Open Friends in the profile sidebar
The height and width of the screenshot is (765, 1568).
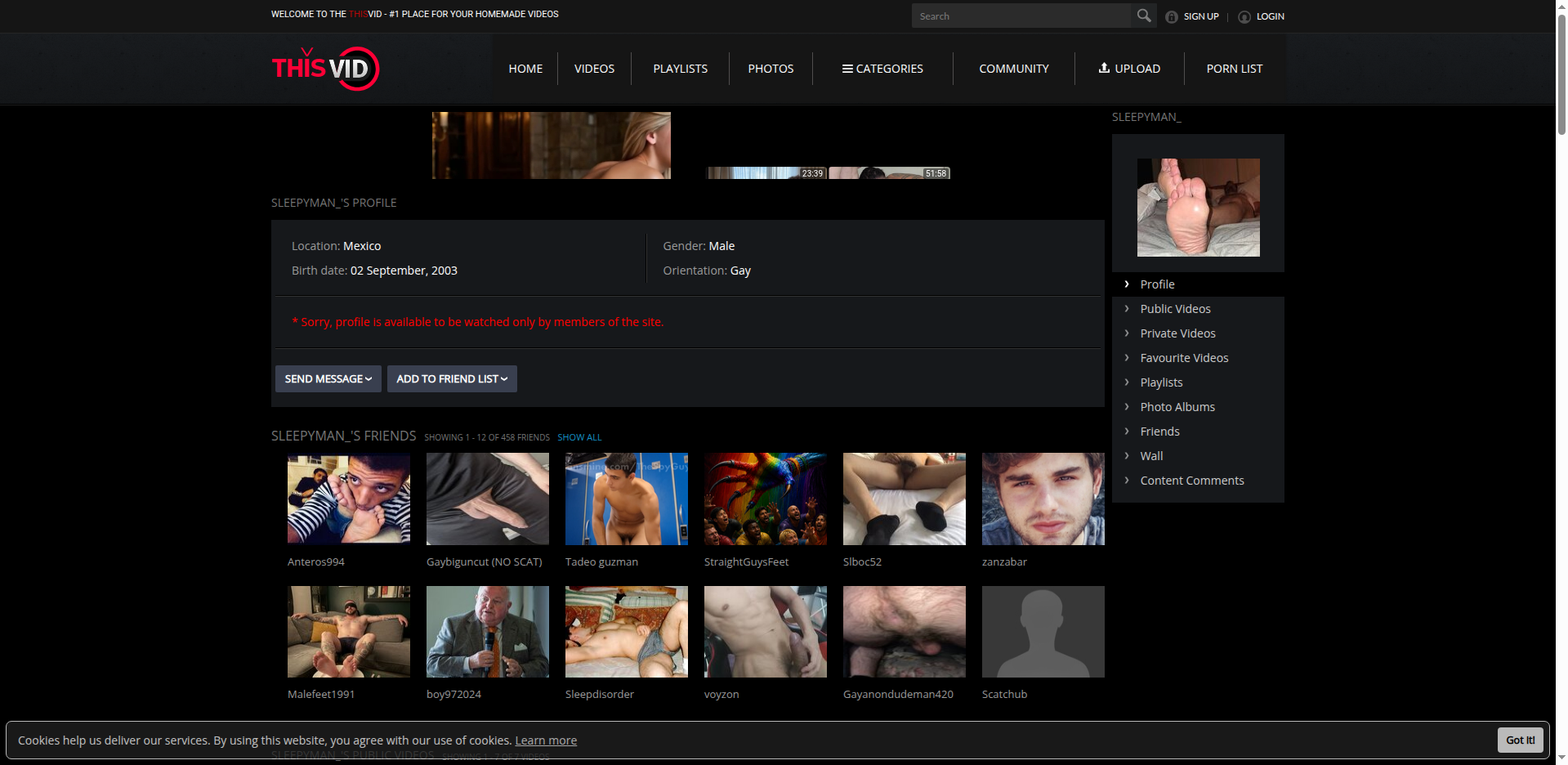1160,432
